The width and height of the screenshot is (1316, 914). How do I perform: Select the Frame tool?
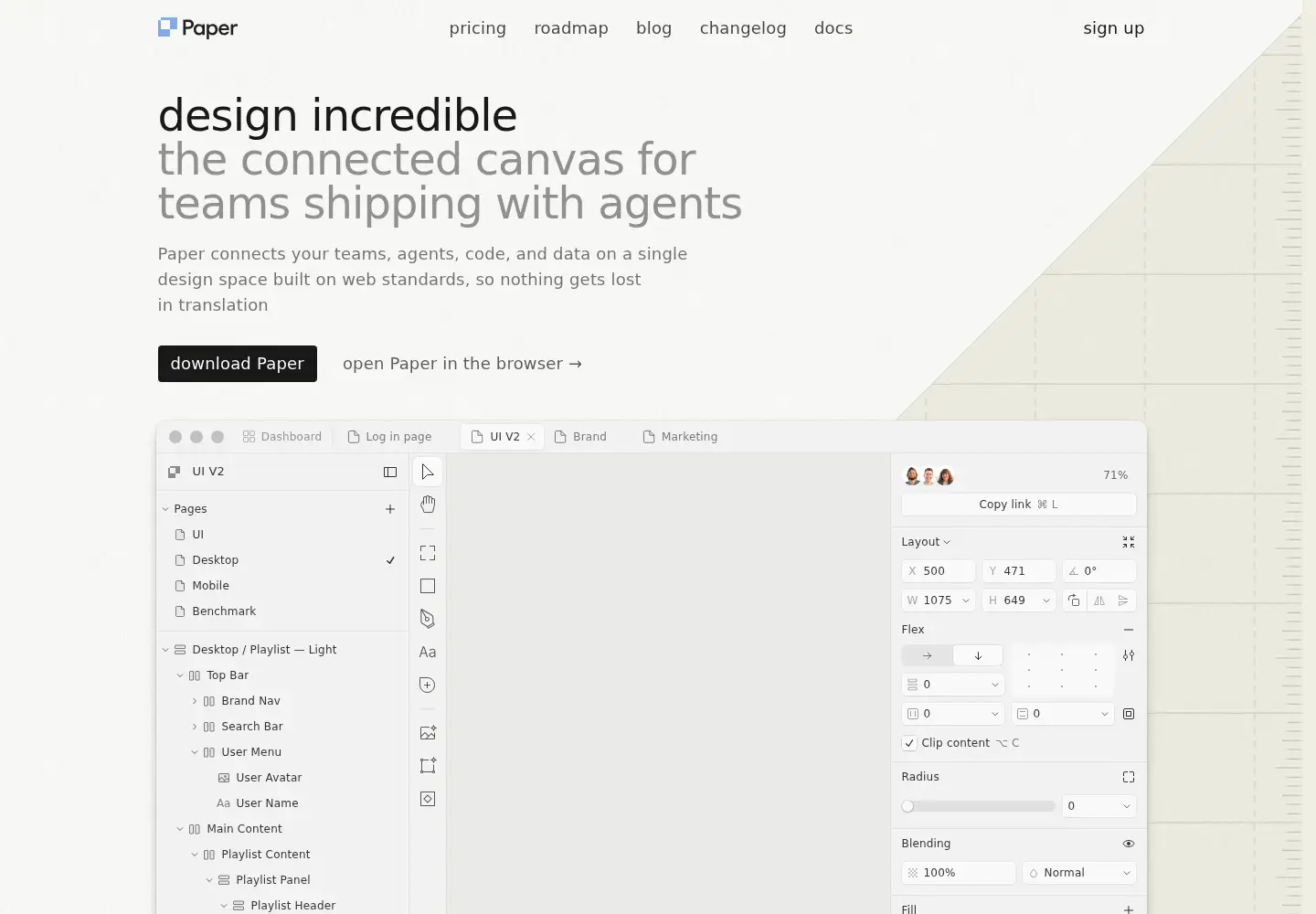428,553
